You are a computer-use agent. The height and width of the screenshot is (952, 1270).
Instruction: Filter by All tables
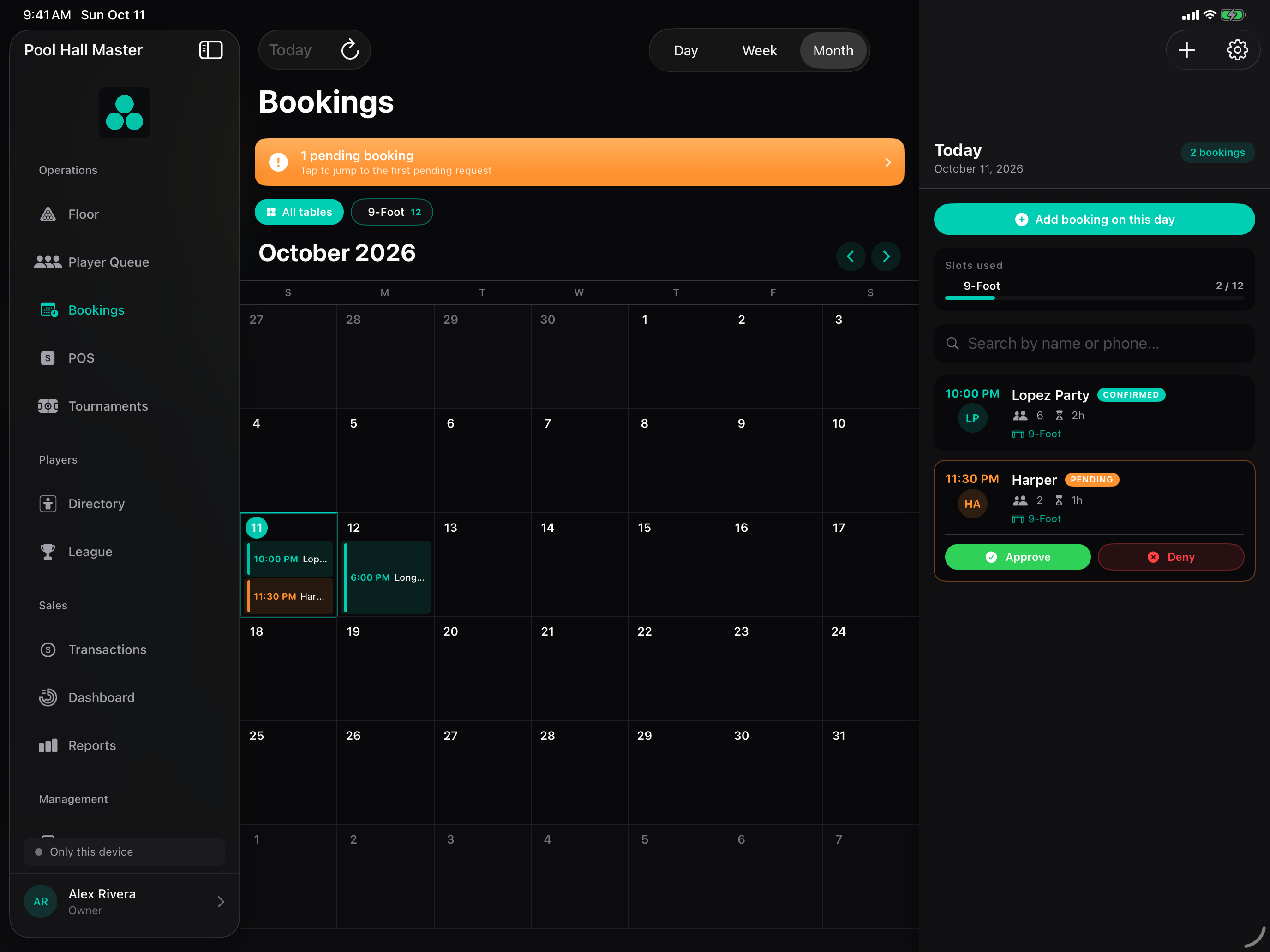tap(299, 212)
